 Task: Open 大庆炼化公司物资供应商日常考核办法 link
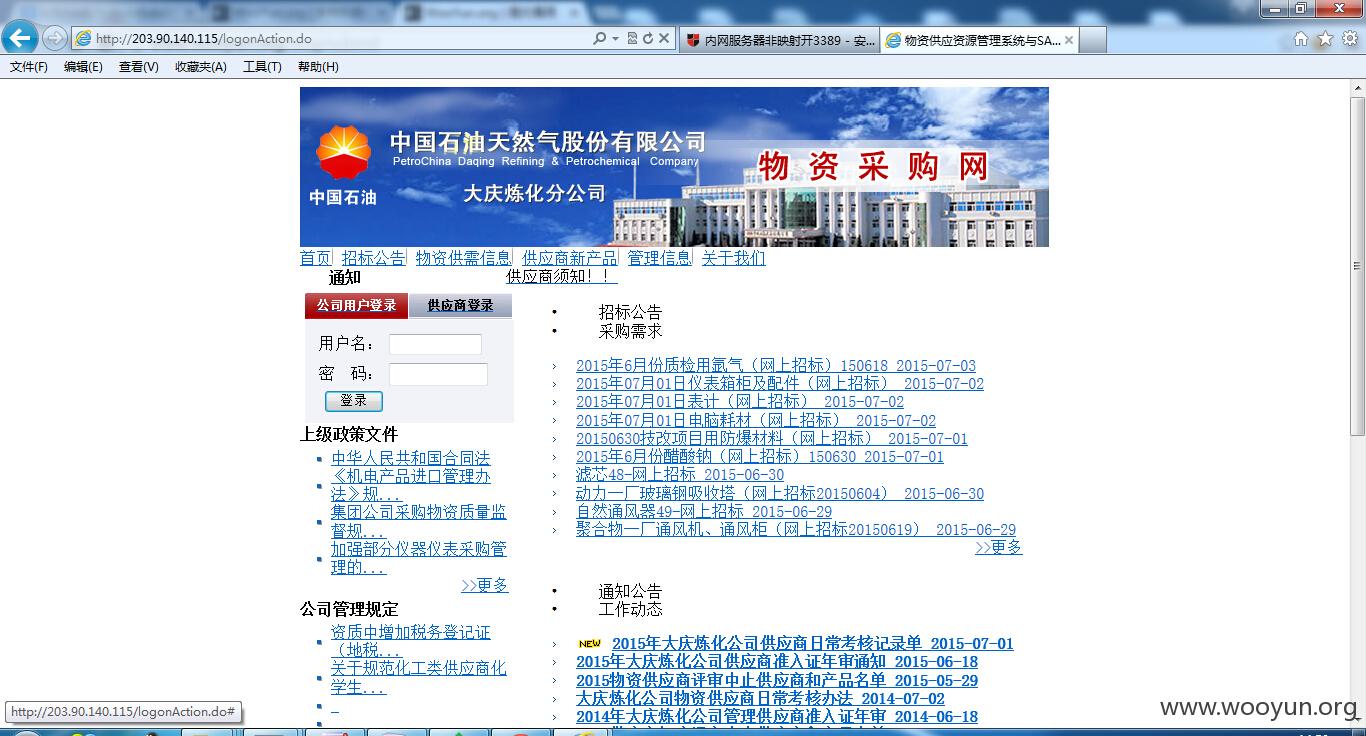click(x=760, y=699)
